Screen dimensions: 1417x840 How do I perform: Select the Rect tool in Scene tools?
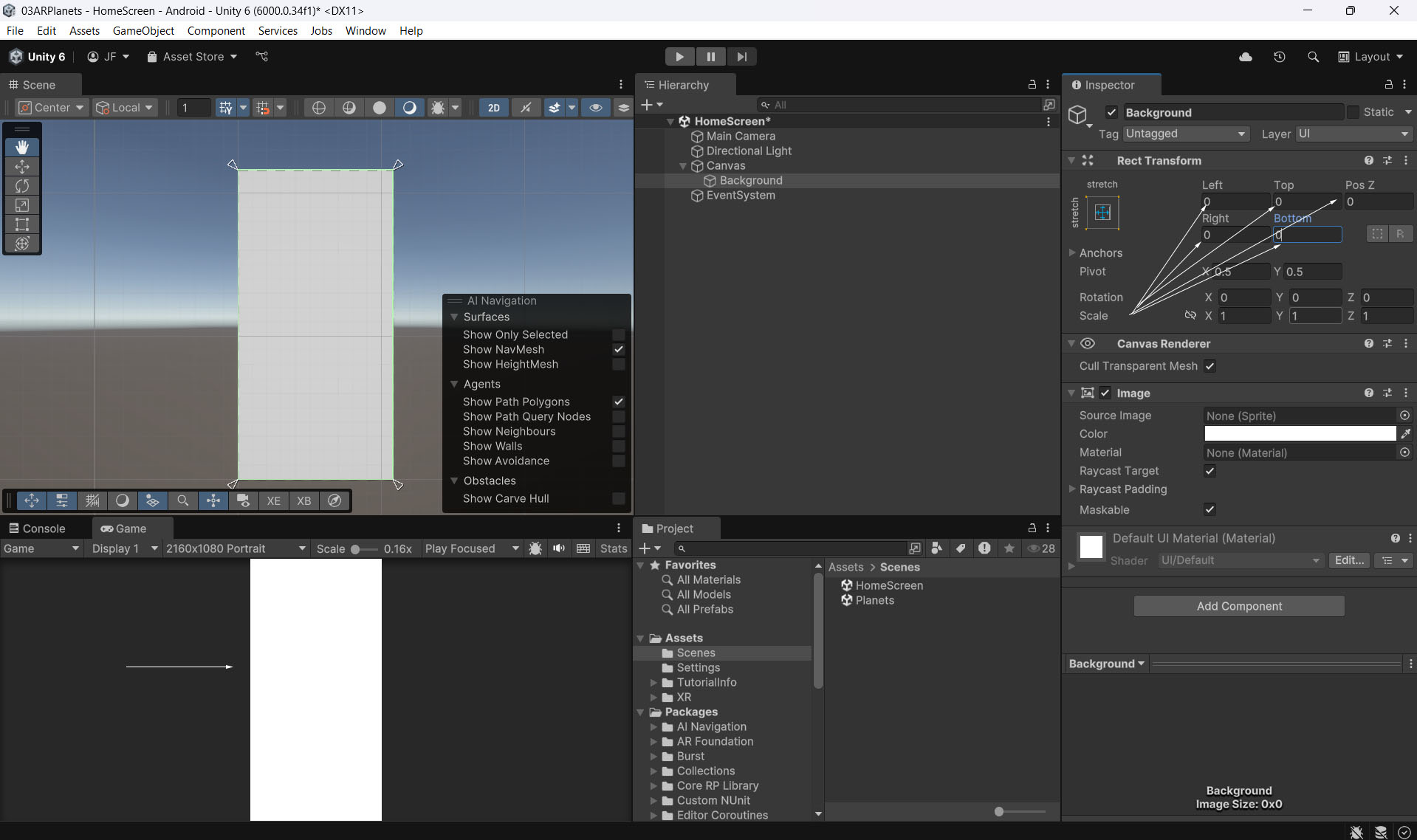[22, 224]
